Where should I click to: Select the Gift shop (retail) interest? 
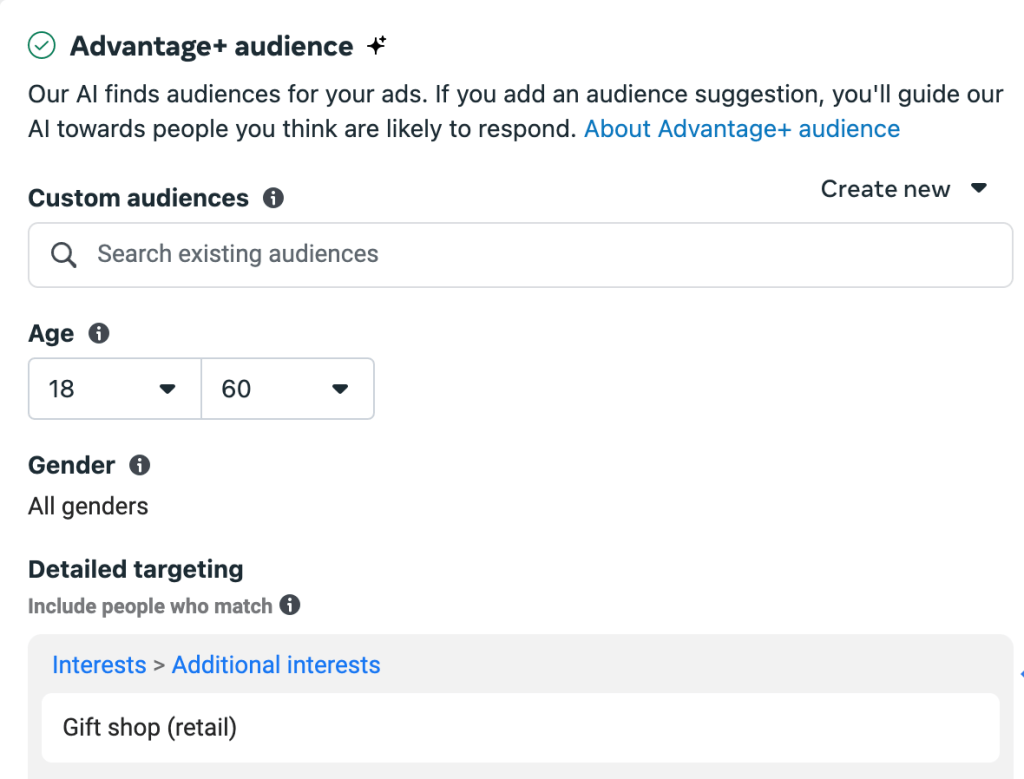coord(150,727)
